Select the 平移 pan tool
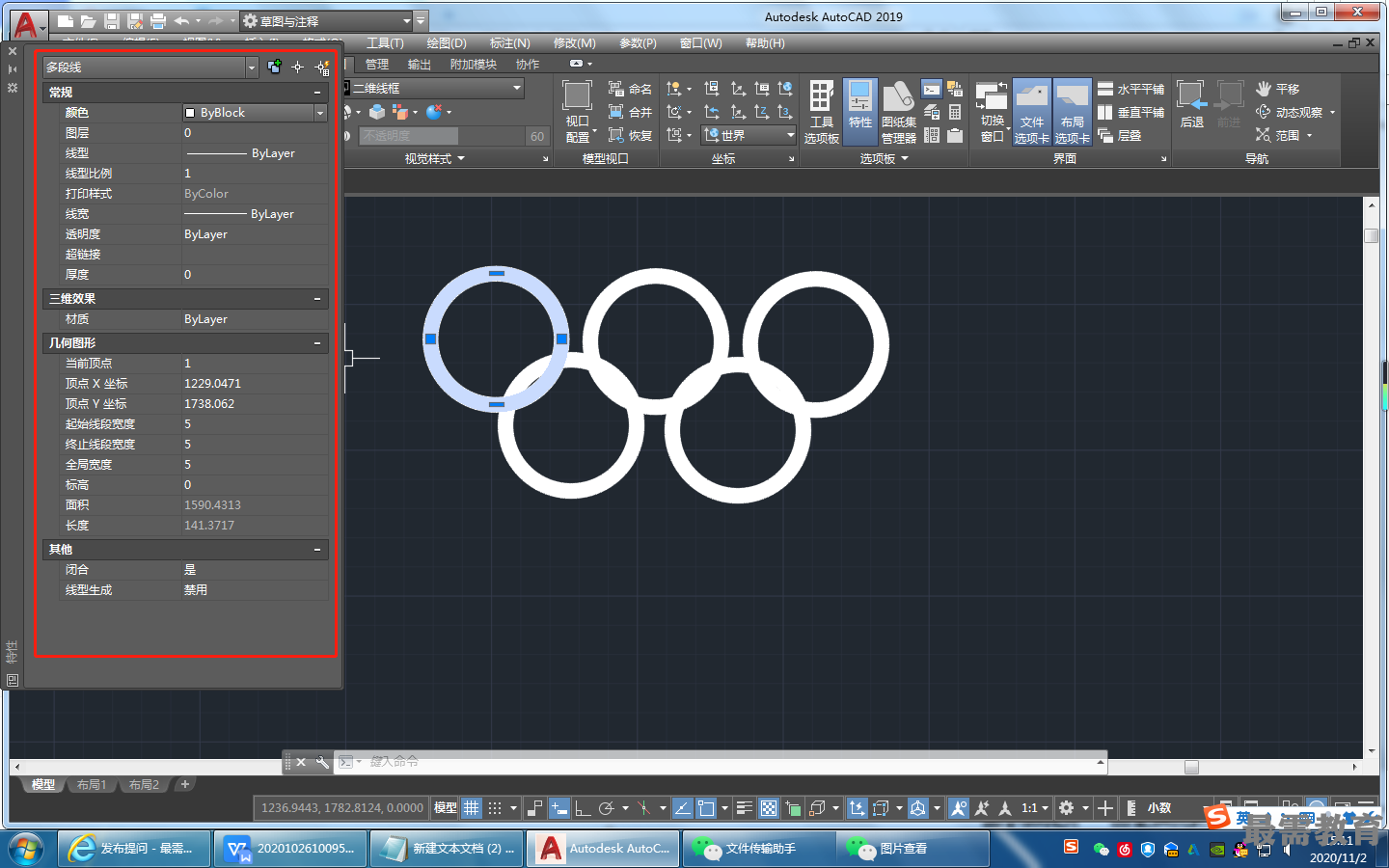 pos(1278,89)
